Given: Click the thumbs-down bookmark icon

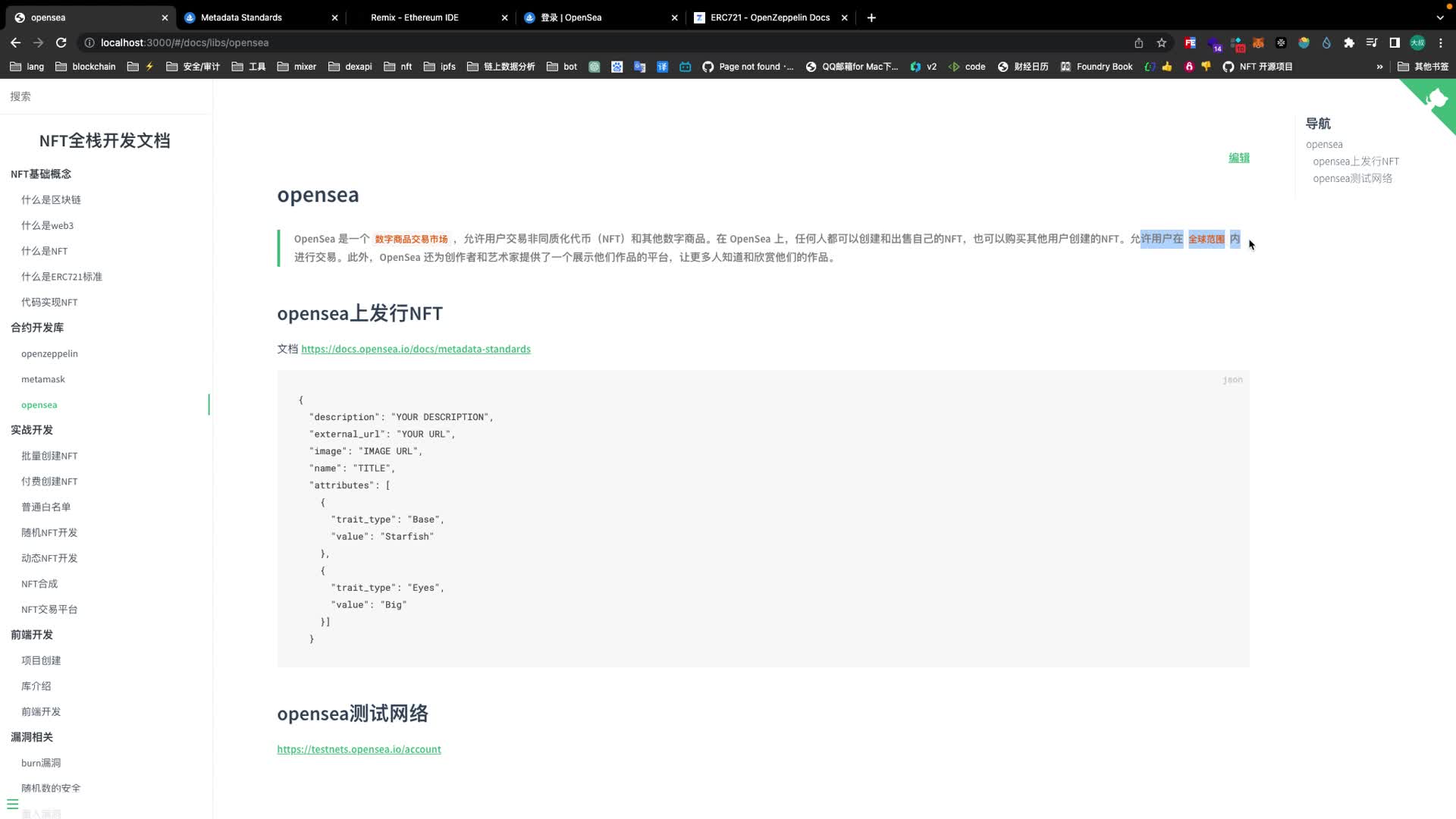Looking at the screenshot, I should tap(1207, 67).
